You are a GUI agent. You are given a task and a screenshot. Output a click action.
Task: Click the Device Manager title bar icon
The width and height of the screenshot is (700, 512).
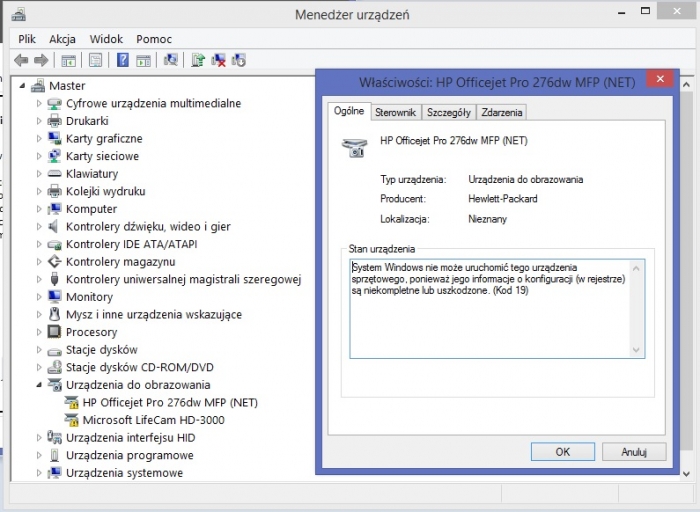click(x=18, y=14)
